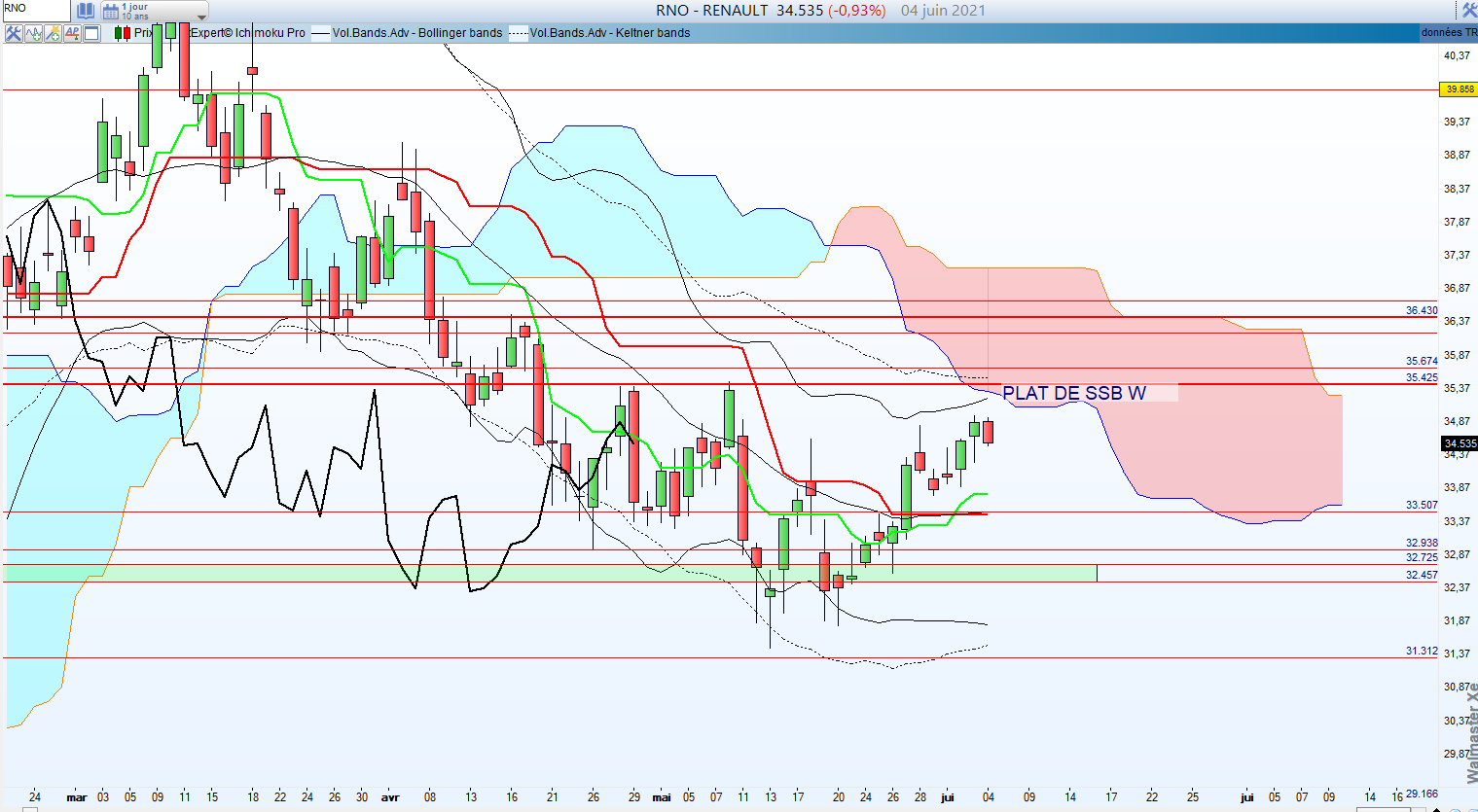Click the 04 date marker on time axis
1478x812 pixels.
click(989, 797)
